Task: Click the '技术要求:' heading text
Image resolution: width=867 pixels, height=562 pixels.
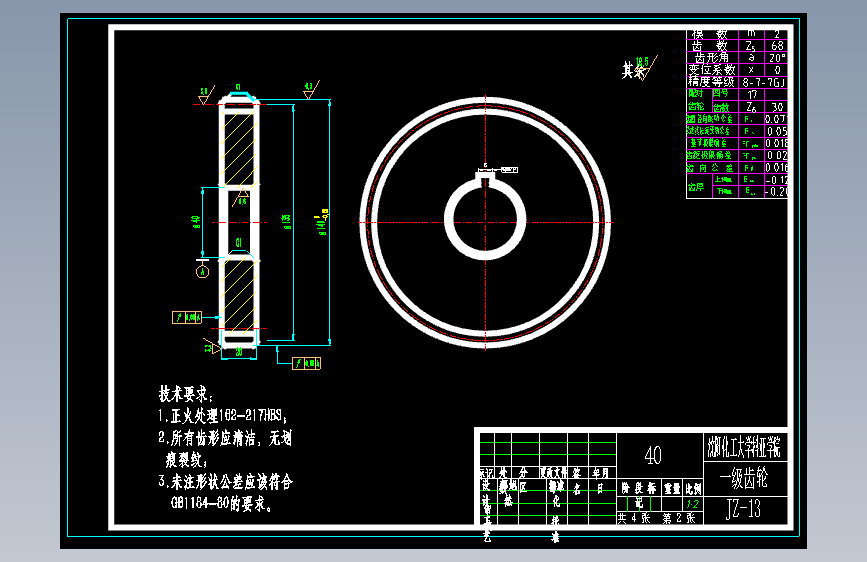Action: pos(186,394)
